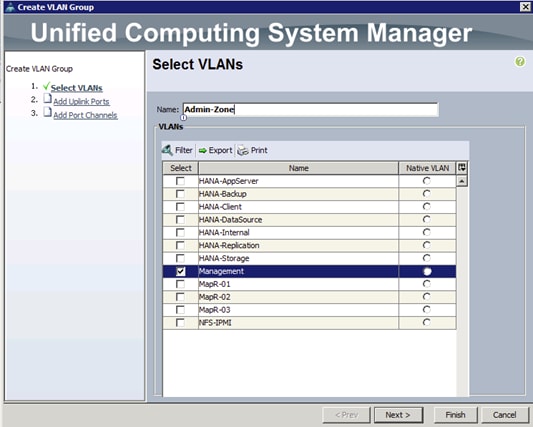Image resolution: width=533 pixels, height=427 pixels.
Task: Close the Create VLAN Group dialog
Action: coord(525,7)
